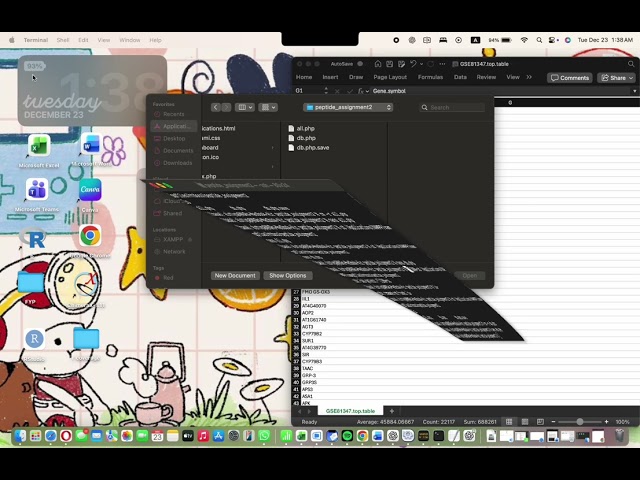Viewport: 640px width, 480px height.
Task: Open the peptide_assignment2 folder path dropdown
Action: pyautogui.click(x=348, y=107)
